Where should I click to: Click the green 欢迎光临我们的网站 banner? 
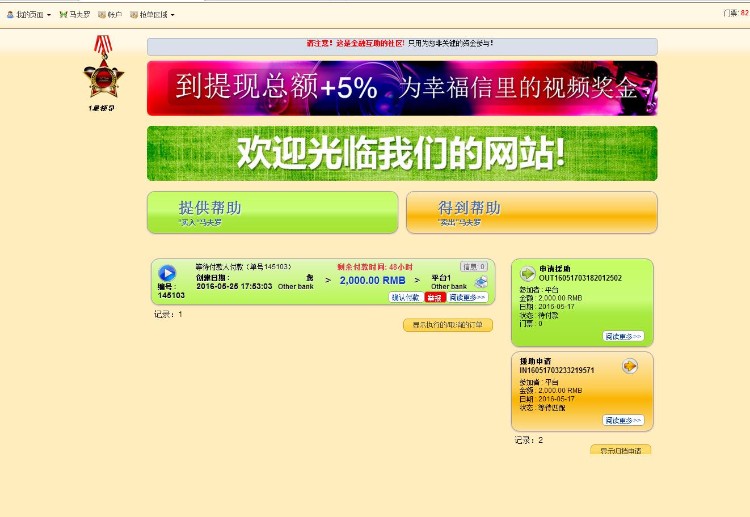click(402, 153)
